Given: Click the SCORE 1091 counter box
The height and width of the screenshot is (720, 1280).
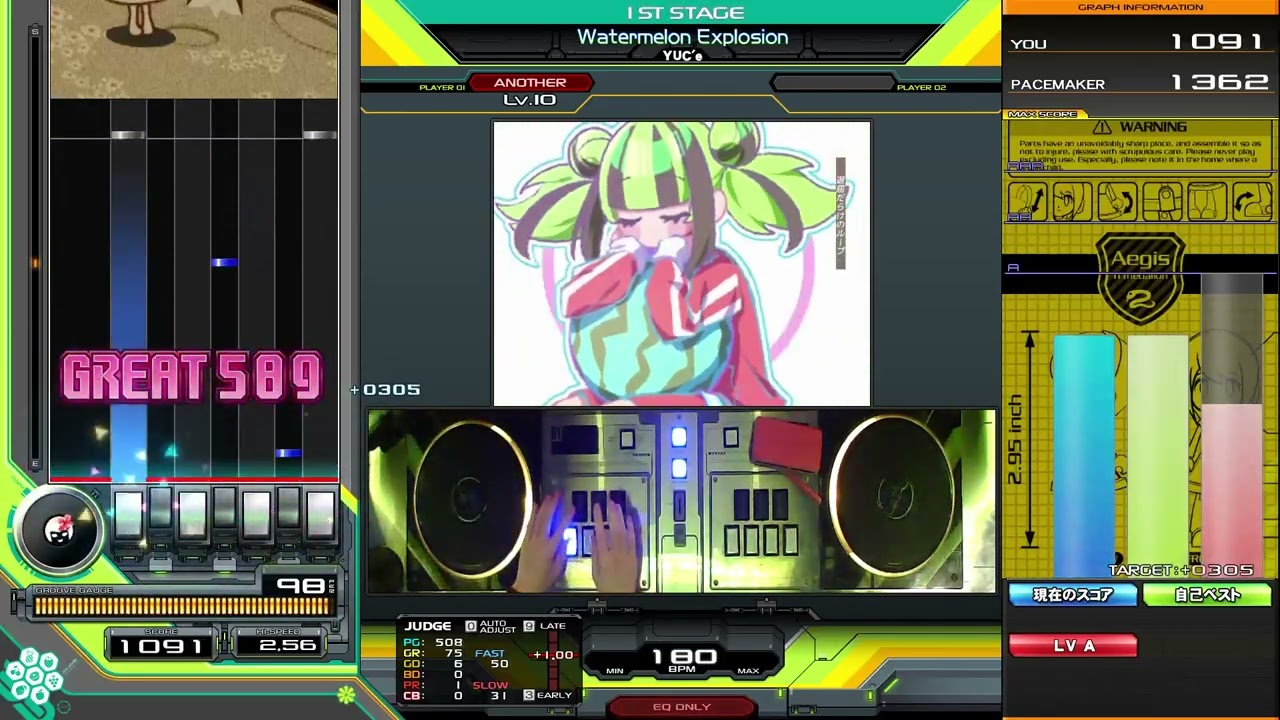Looking at the screenshot, I should pyautogui.click(x=161, y=646).
